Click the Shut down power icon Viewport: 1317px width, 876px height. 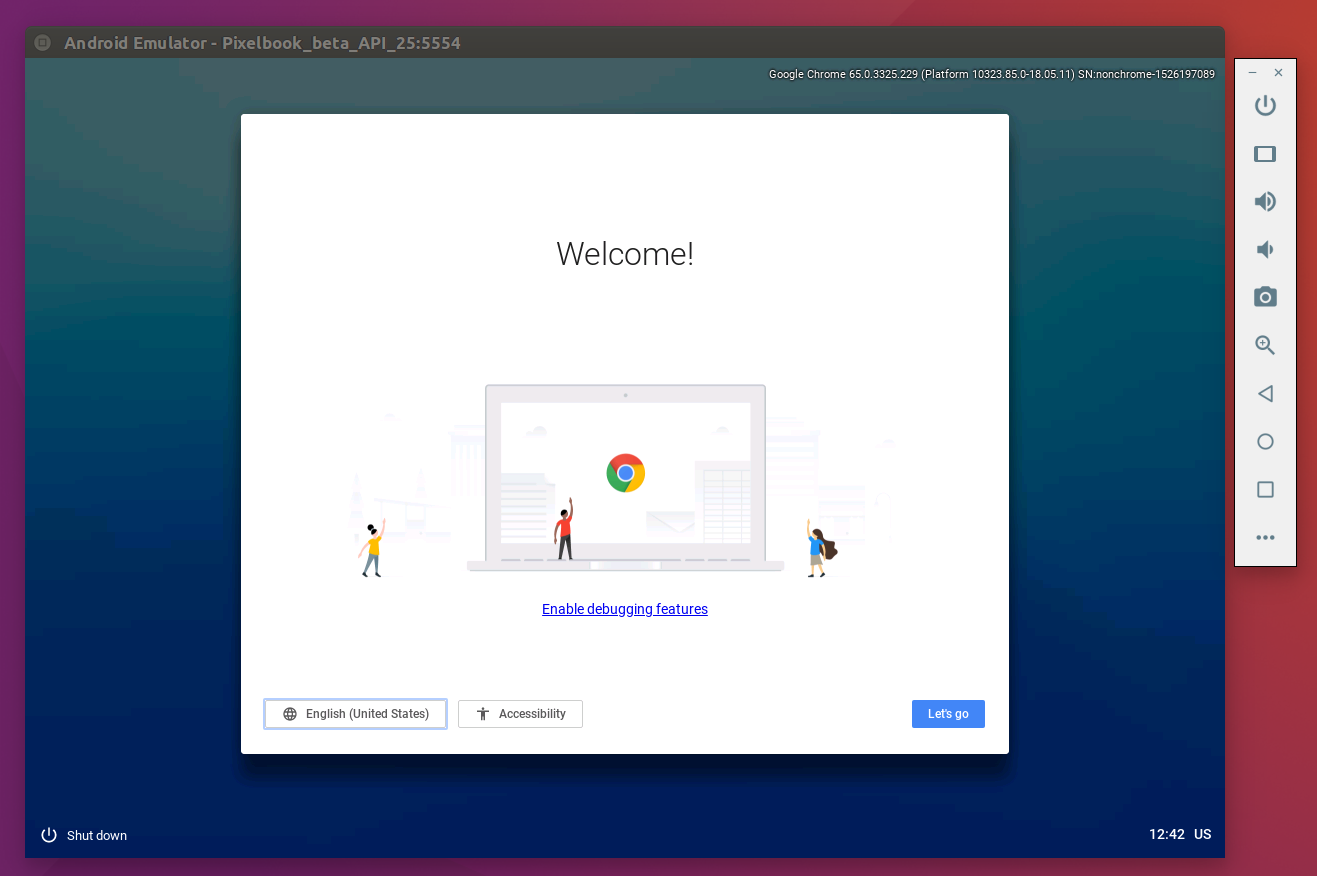49,835
